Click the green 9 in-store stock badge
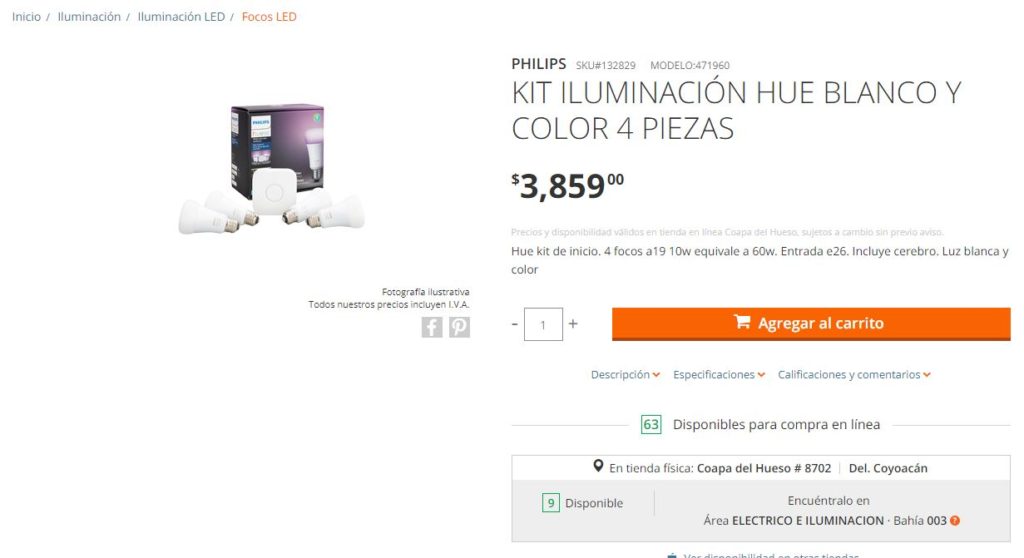Screen dimensions: 1024x558 (551, 503)
